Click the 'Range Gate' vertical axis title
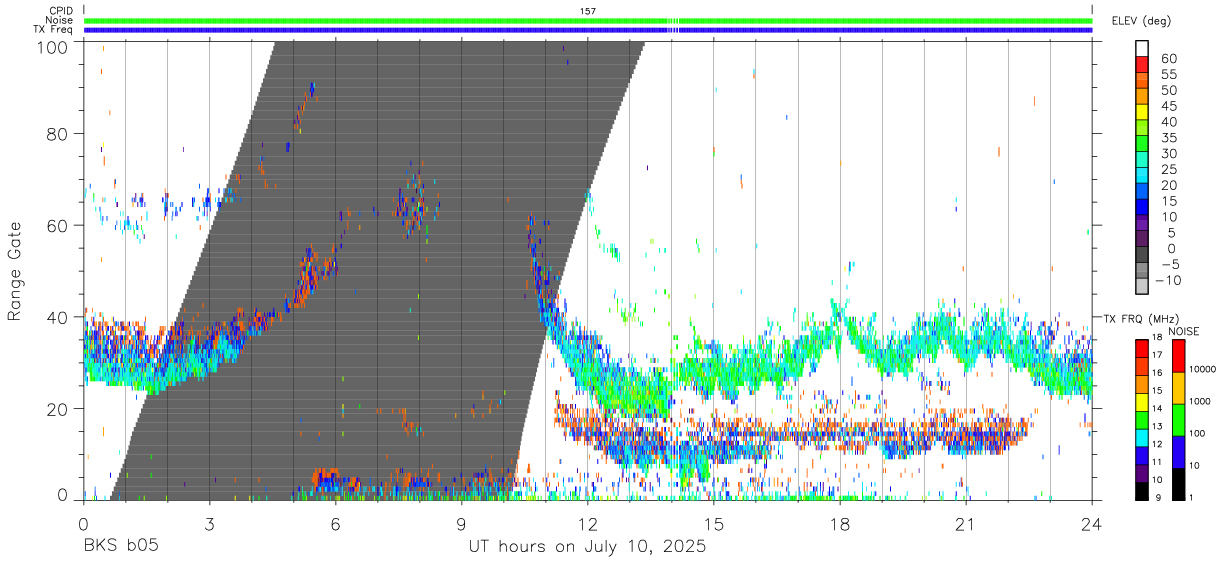The width and height of the screenshot is (1228, 567). [15, 271]
